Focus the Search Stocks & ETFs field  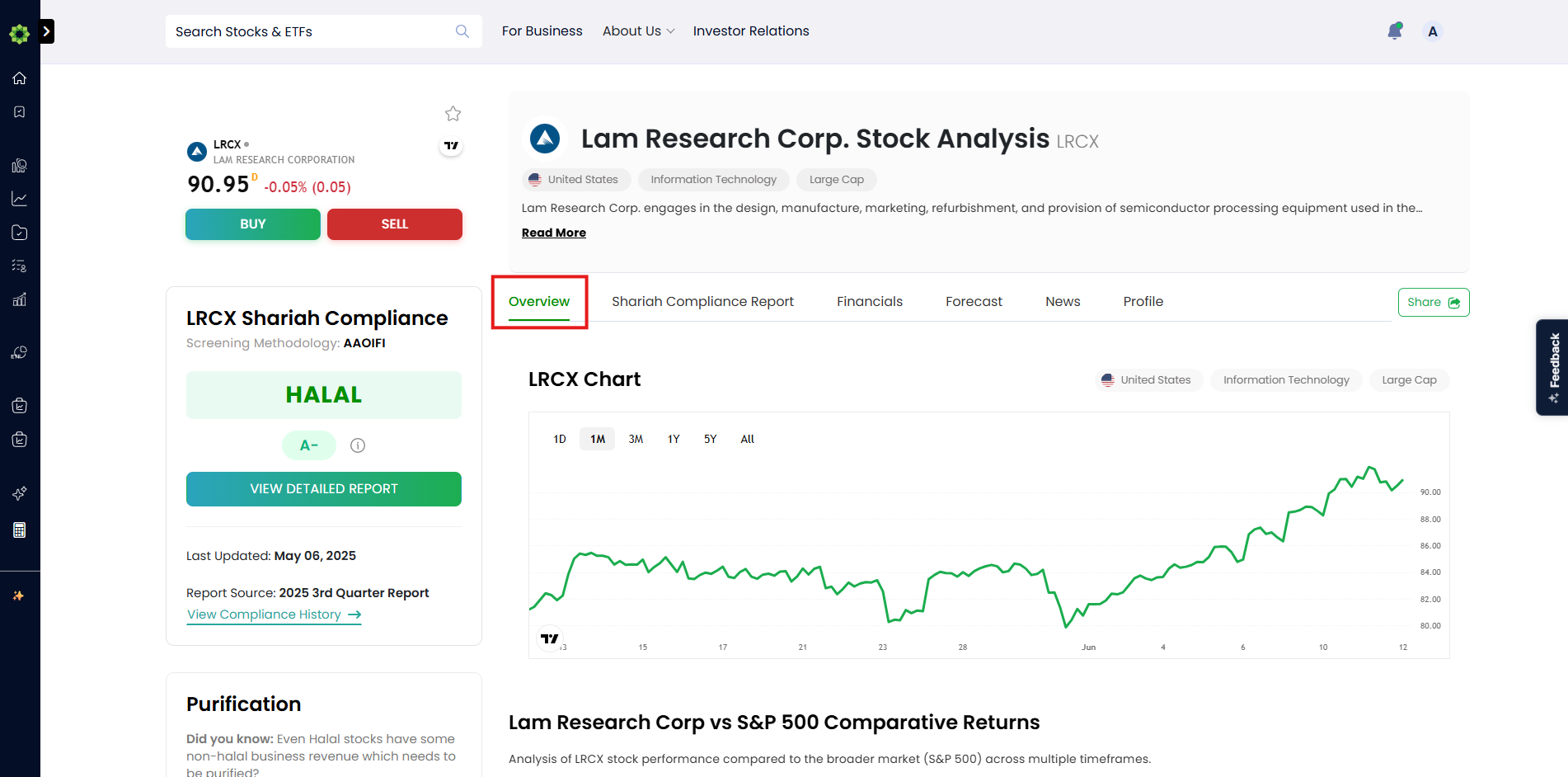point(324,31)
